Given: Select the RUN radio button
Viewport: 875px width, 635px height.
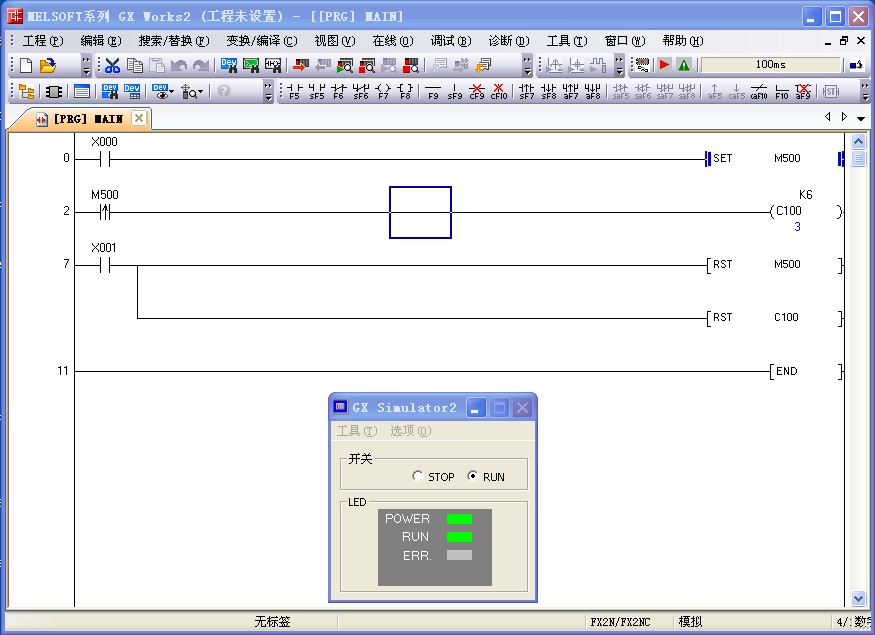Looking at the screenshot, I should 473,477.
